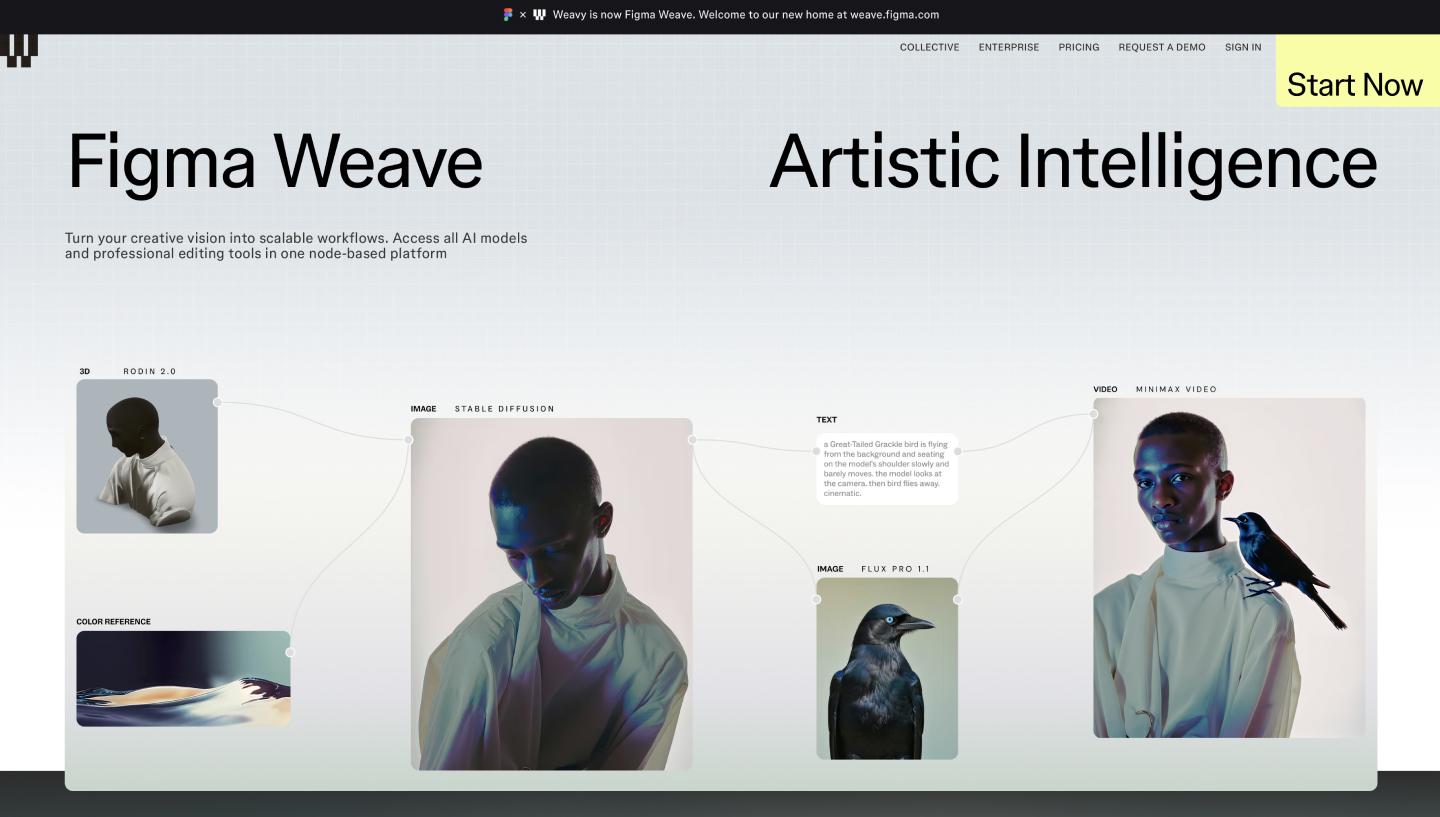Click the Start Now button
The width and height of the screenshot is (1440, 817).
1356,72
